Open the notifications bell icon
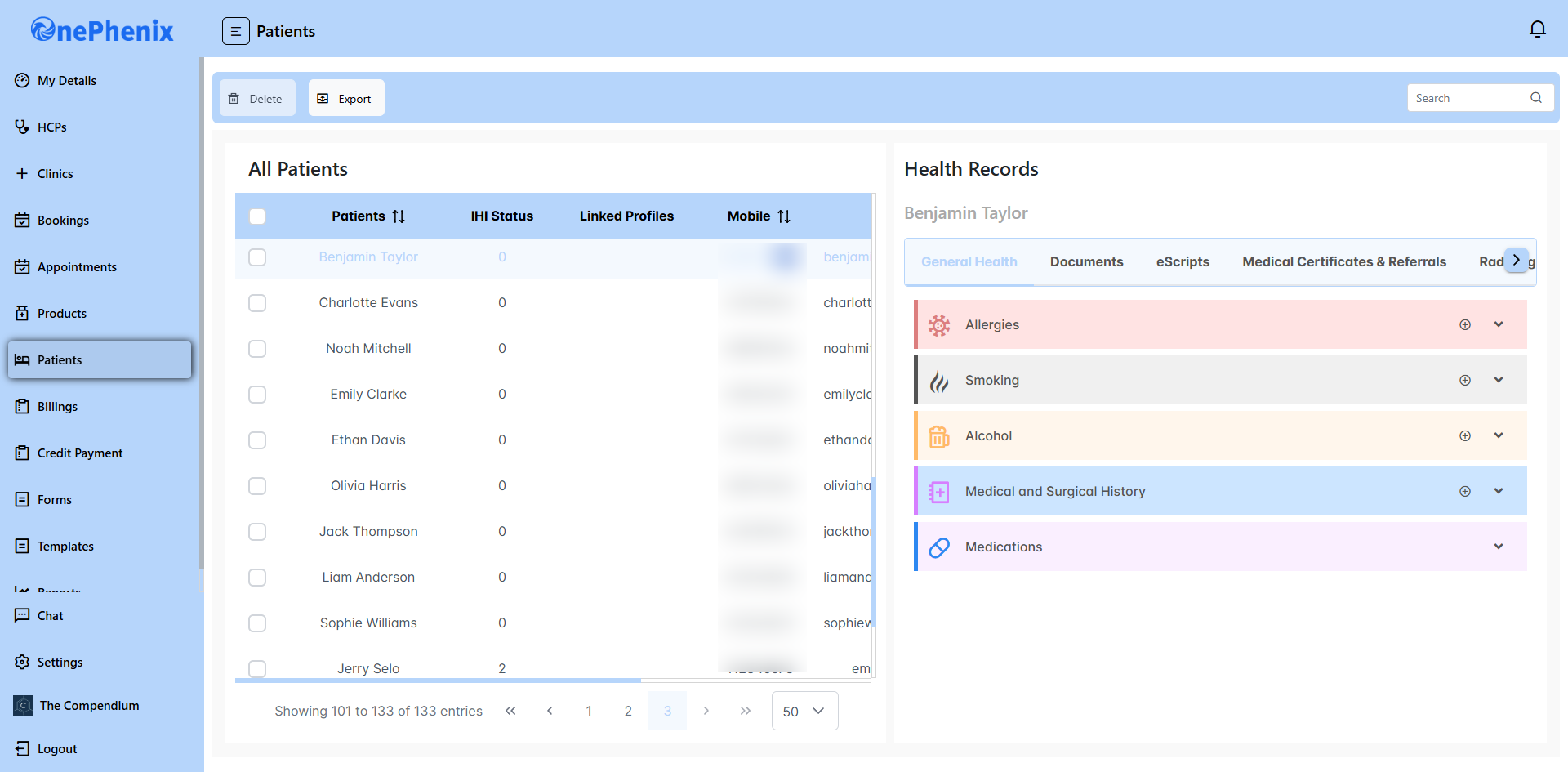 pos(1537,30)
